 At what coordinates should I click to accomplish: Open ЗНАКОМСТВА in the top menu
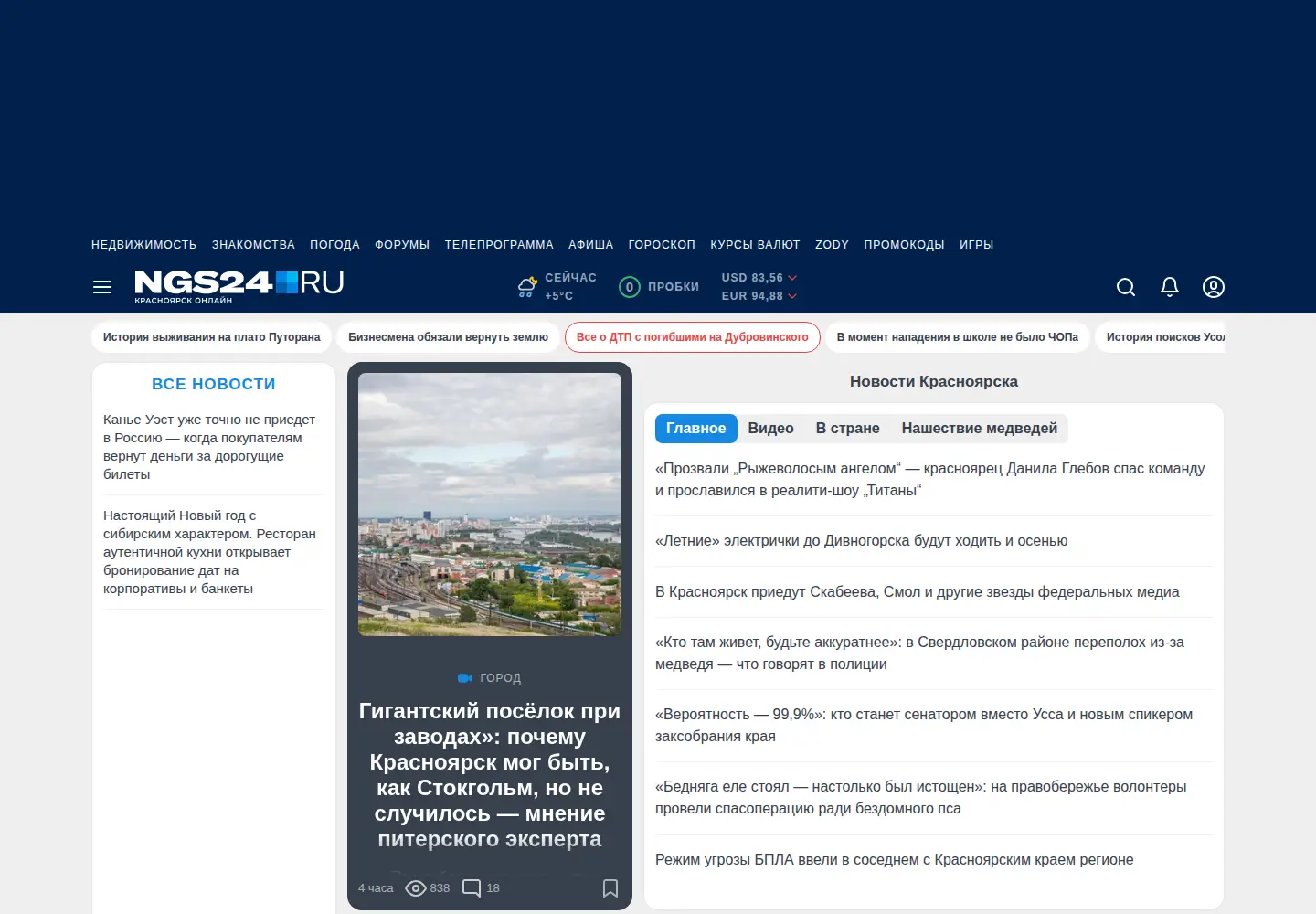click(253, 245)
